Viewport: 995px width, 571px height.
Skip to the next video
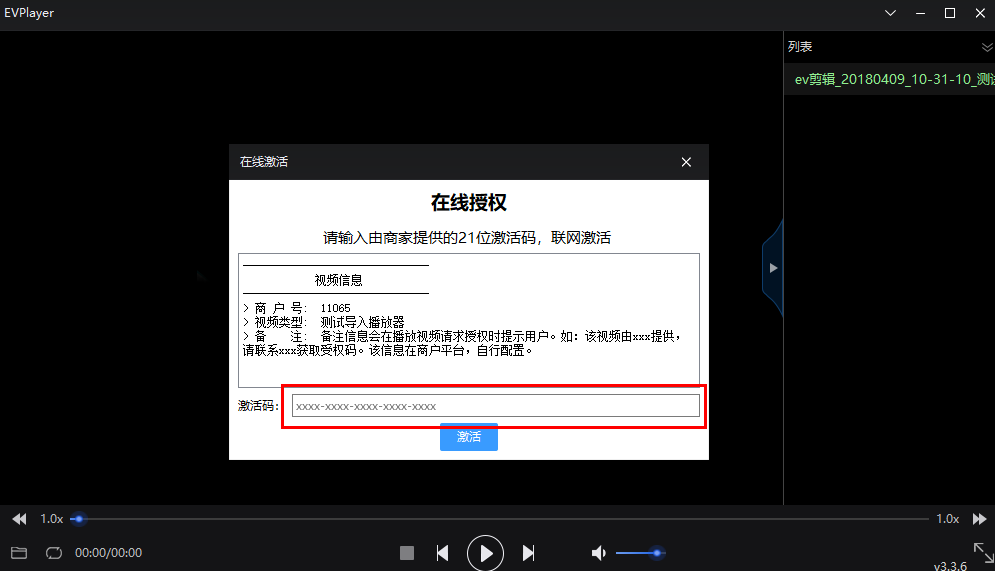529,553
